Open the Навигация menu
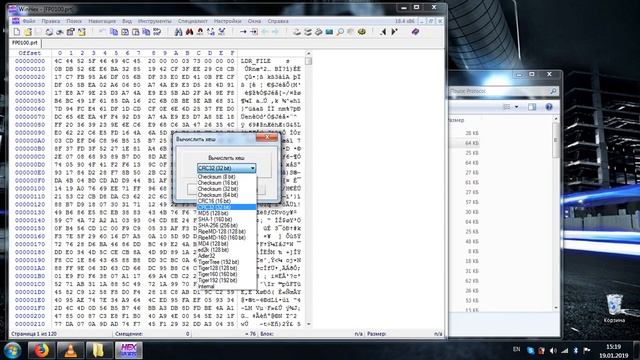 coord(102,21)
